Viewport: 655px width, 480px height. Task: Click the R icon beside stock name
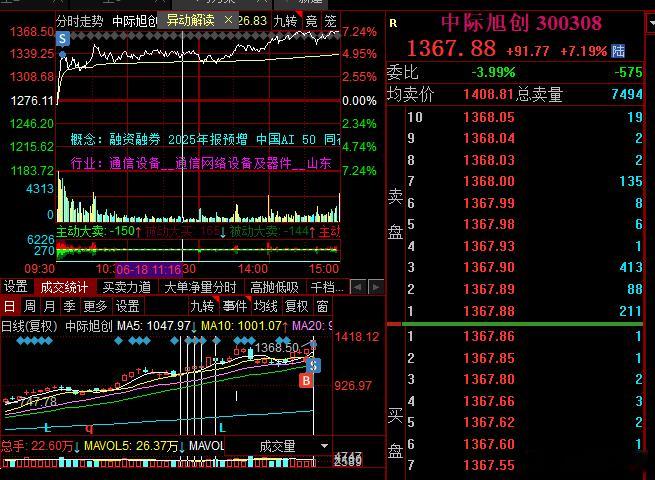click(x=393, y=23)
